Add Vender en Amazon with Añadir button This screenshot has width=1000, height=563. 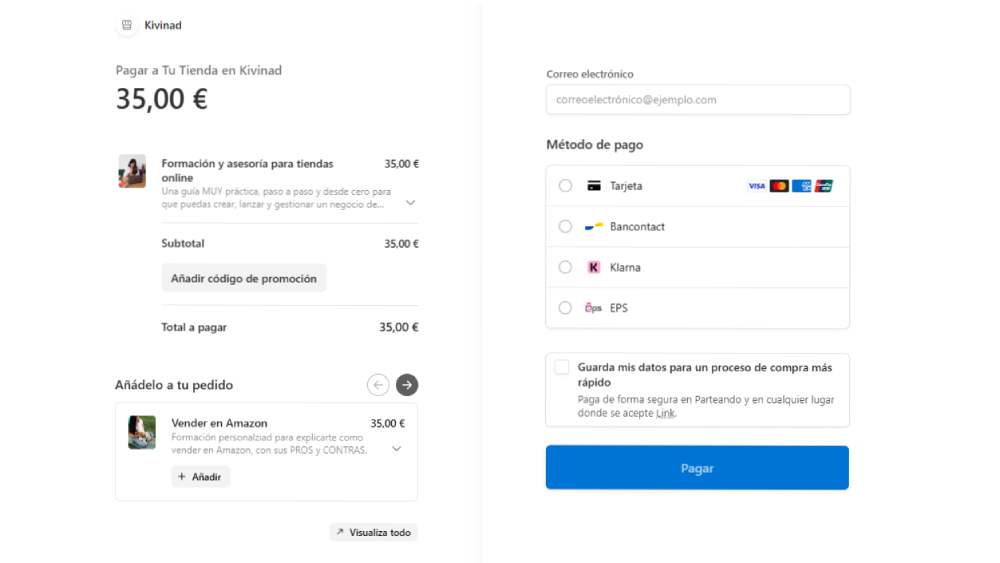(x=200, y=477)
